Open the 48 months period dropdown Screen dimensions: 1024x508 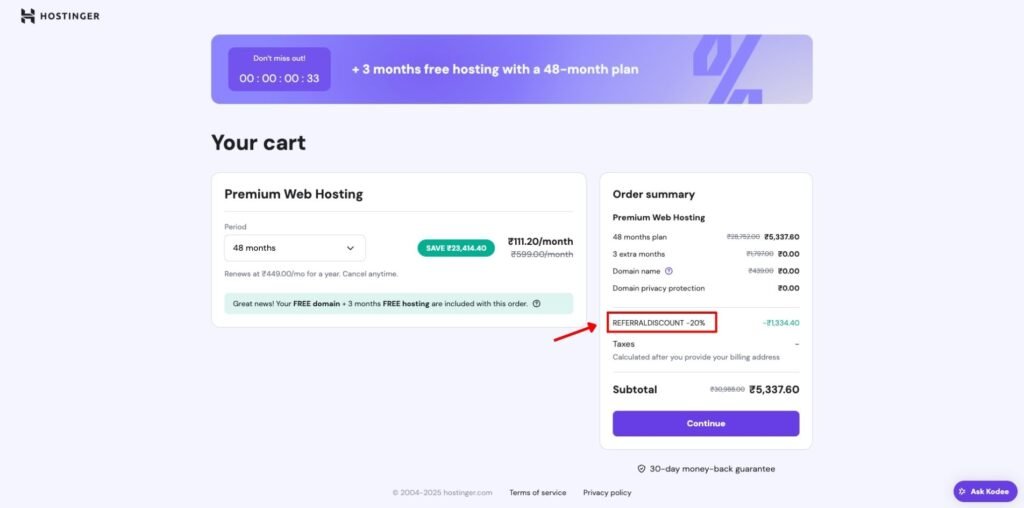(x=295, y=248)
